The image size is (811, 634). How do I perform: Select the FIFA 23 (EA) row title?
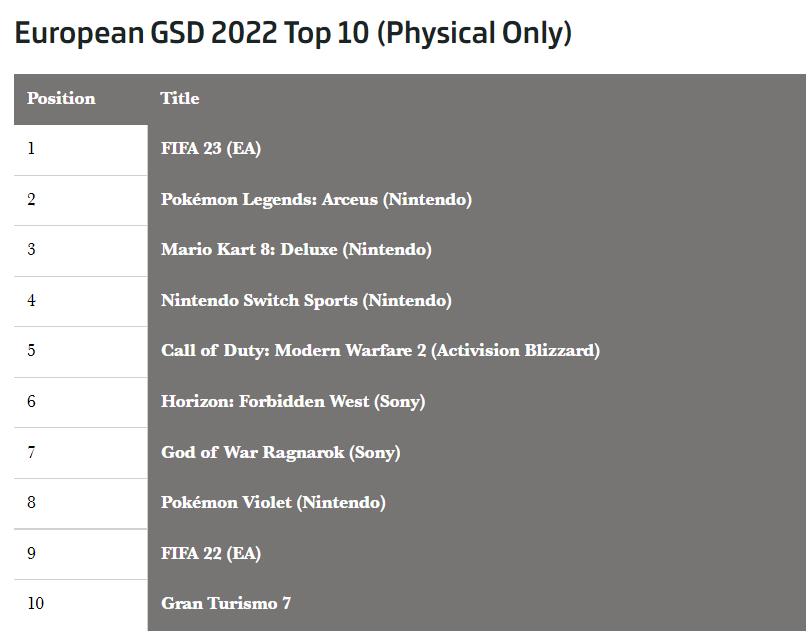point(211,148)
